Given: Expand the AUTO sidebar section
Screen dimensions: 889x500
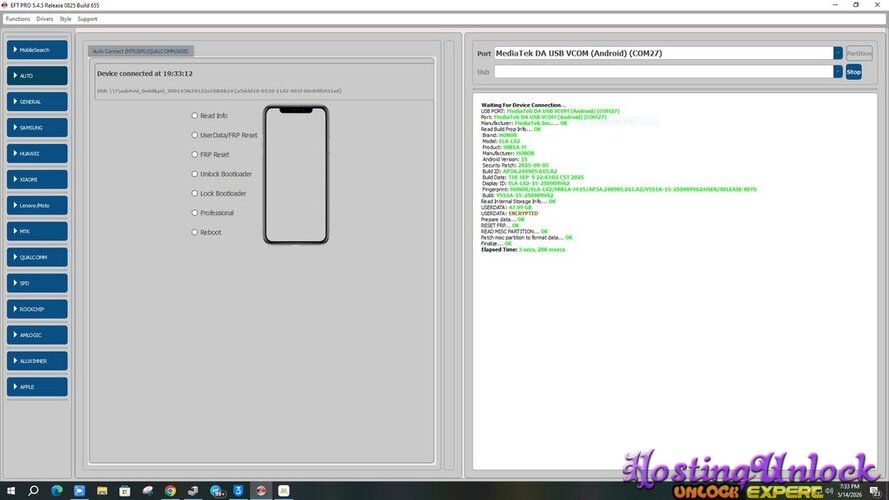Looking at the screenshot, I should [37, 76].
